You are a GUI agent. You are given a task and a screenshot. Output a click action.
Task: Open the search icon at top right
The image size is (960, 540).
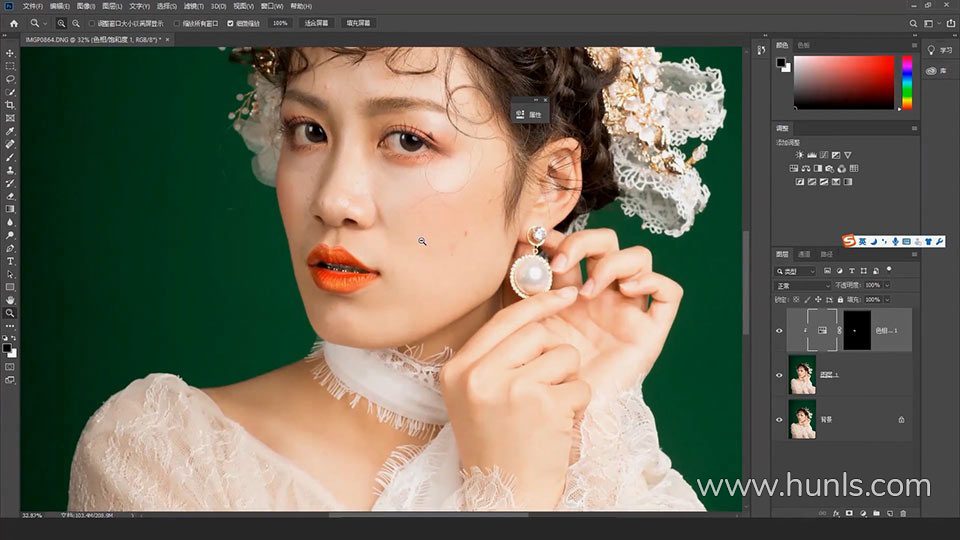(913, 23)
